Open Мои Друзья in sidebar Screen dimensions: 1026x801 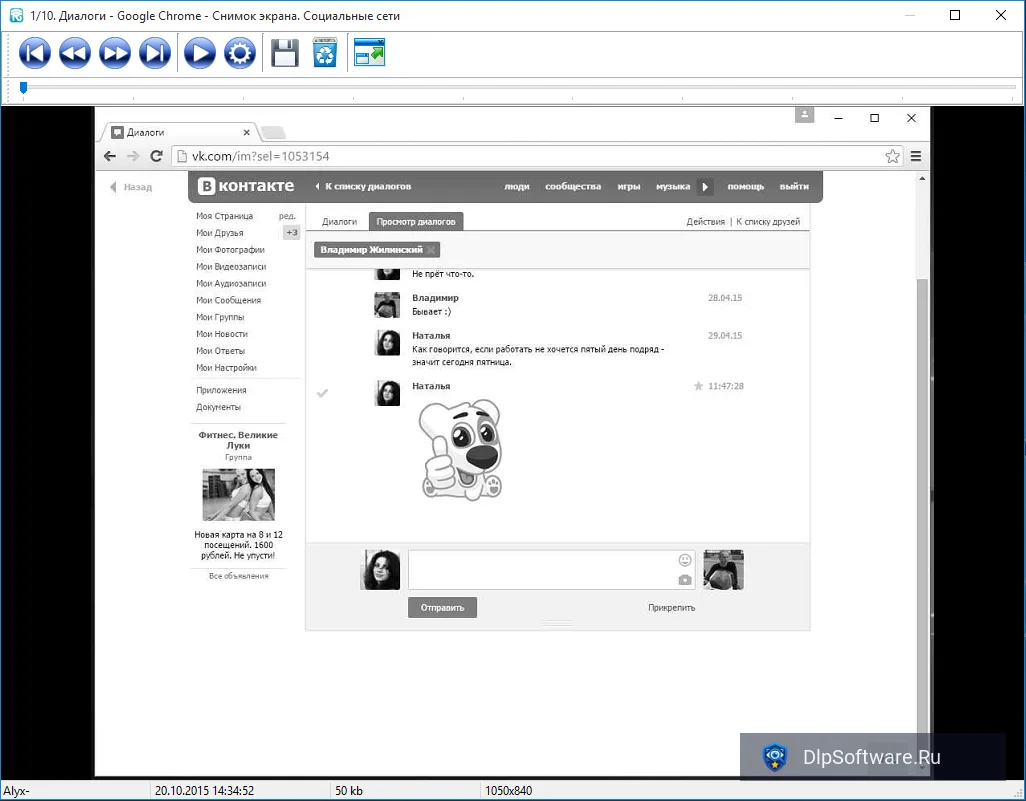coord(220,233)
